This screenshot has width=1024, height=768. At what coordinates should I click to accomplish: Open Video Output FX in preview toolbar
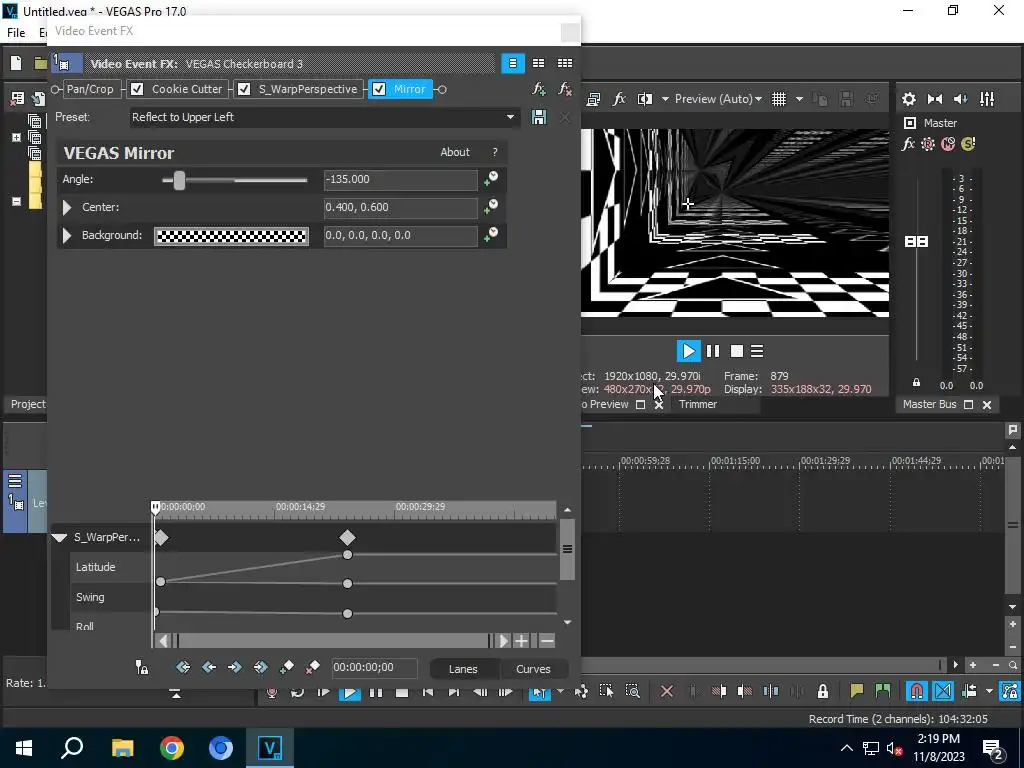tap(619, 99)
